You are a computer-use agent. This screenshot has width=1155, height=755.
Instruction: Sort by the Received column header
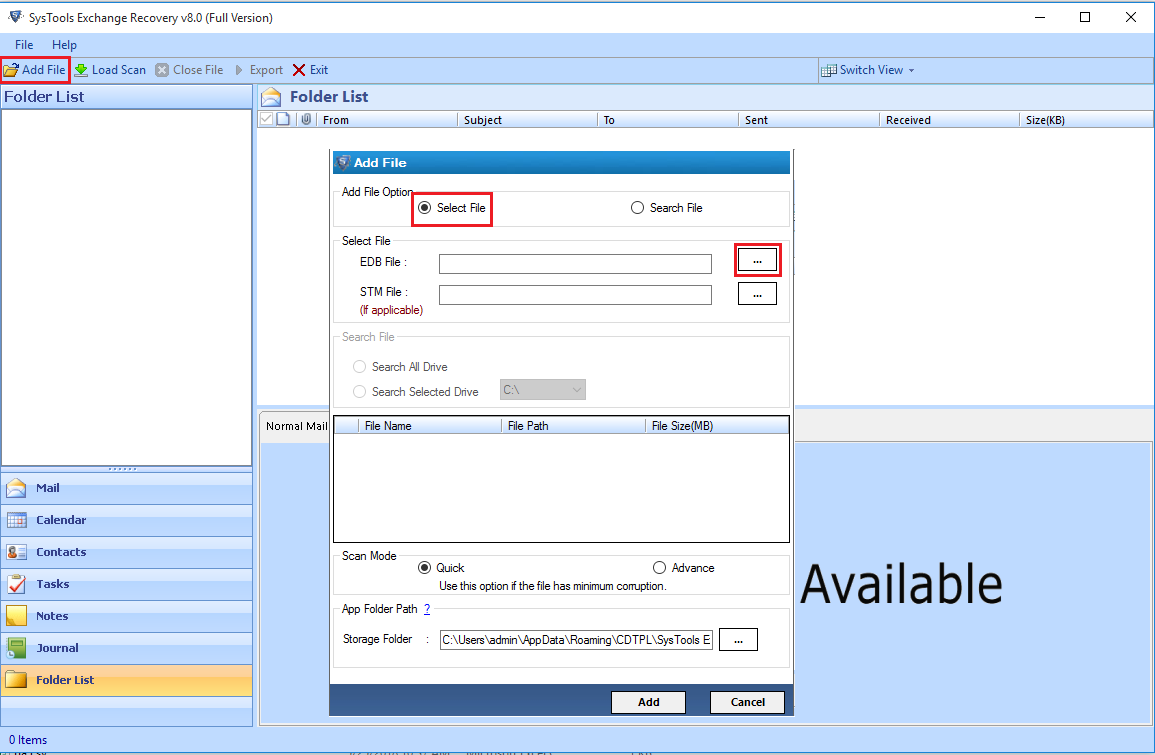949,120
